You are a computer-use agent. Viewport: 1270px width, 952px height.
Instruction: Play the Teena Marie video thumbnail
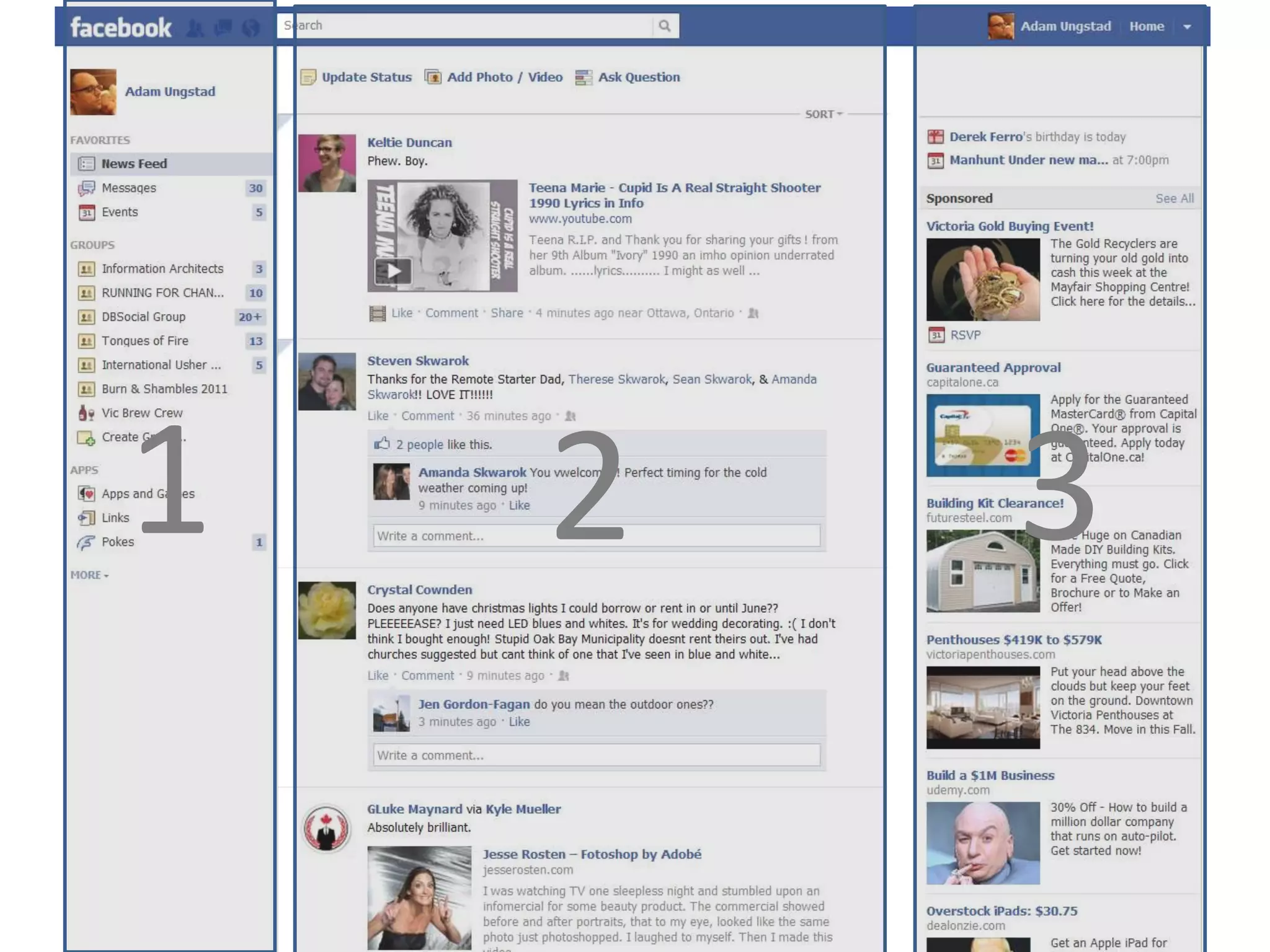click(393, 271)
